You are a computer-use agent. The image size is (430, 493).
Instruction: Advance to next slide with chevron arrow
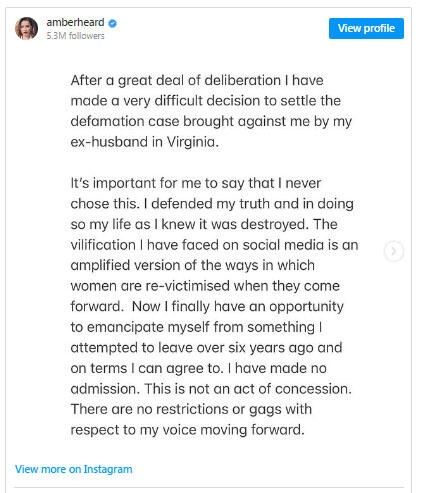(x=394, y=251)
